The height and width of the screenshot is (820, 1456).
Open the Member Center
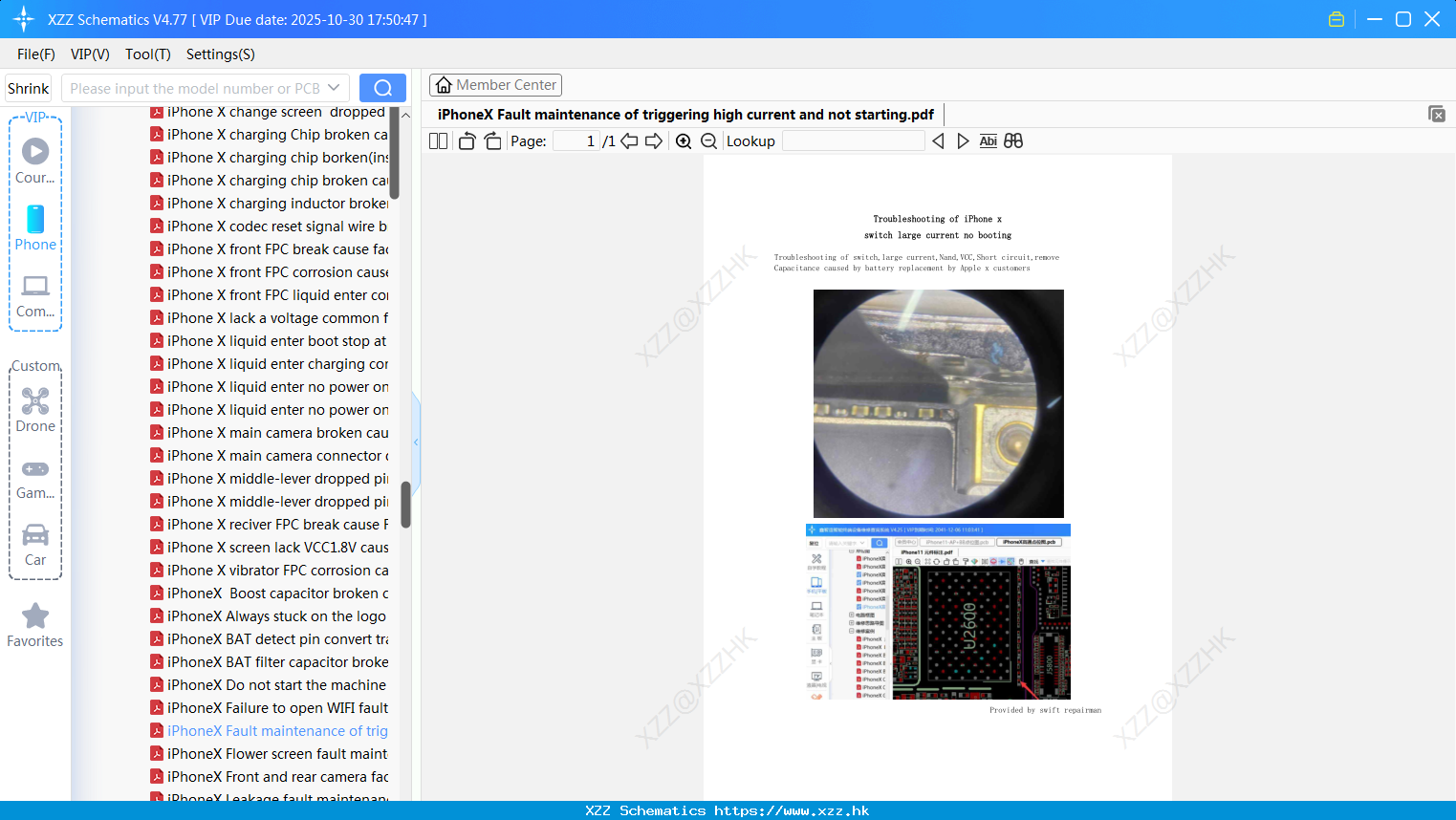[495, 85]
